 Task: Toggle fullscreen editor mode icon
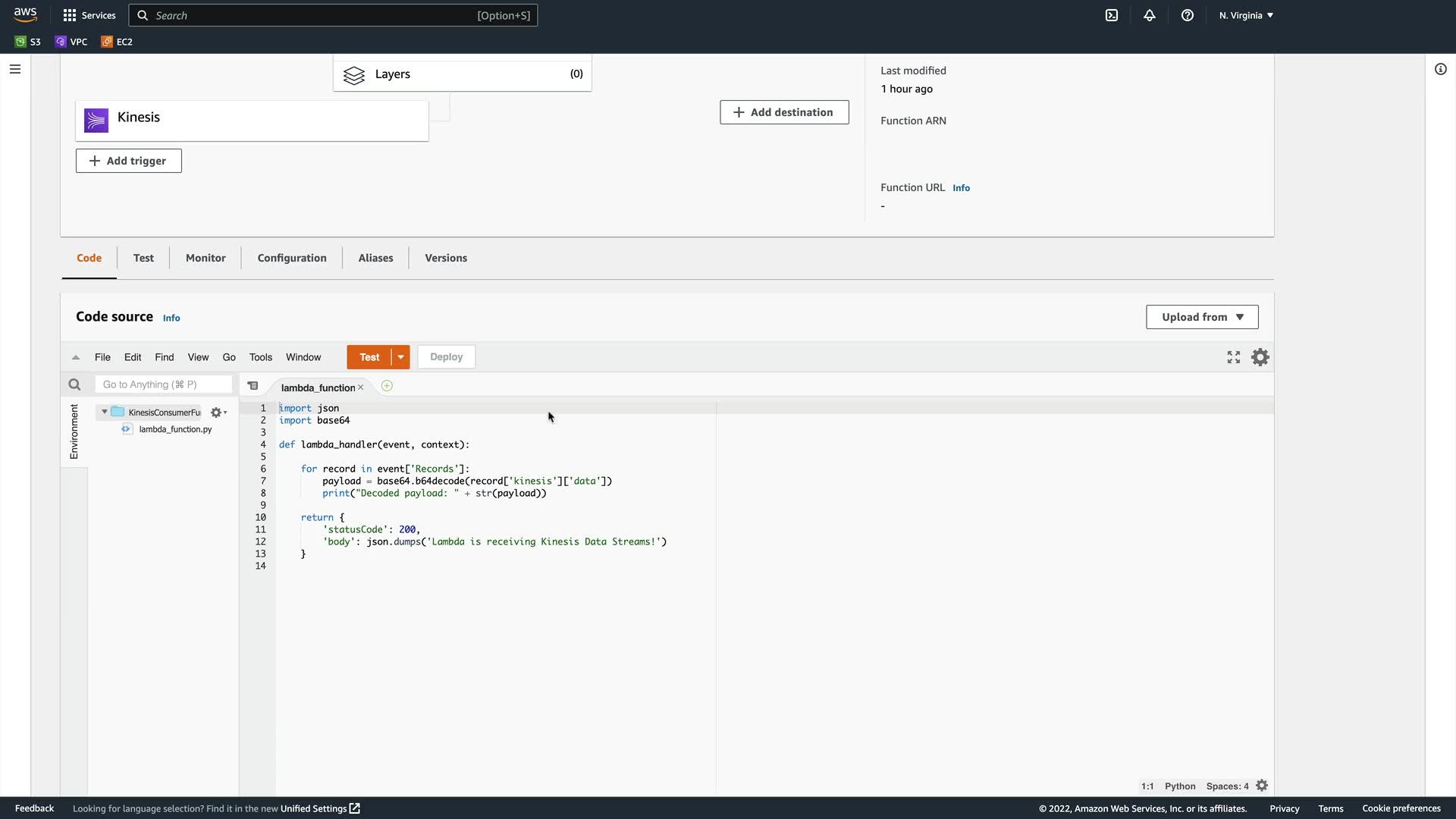pos(1234,357)
